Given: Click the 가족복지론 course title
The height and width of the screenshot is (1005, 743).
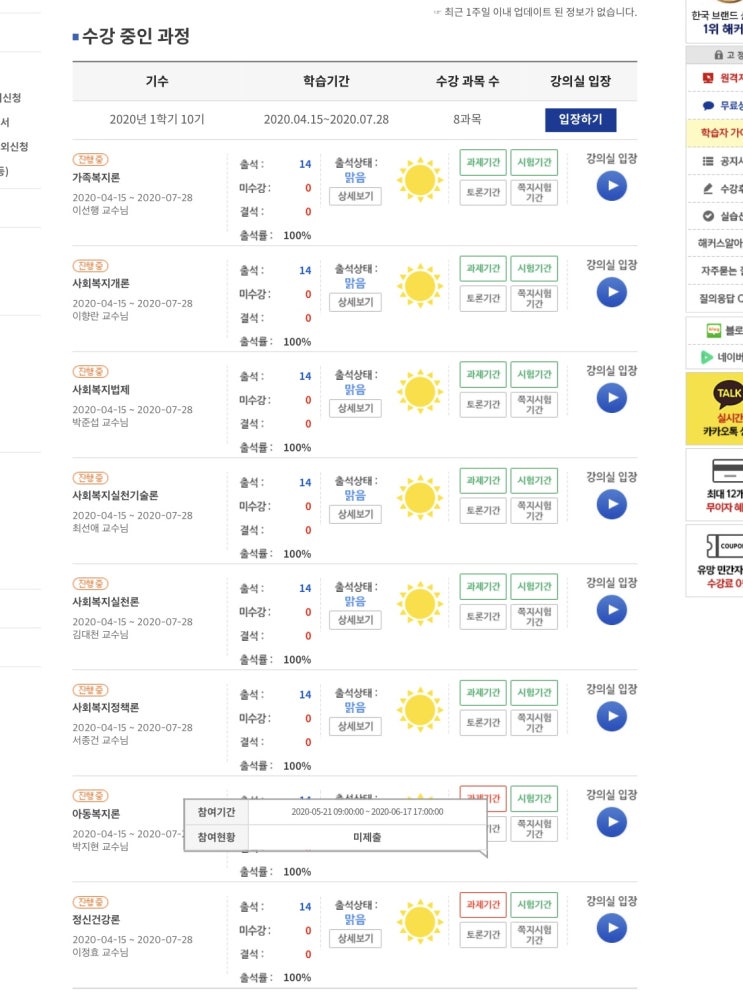Looking at the screenshot, I should 96,178.
